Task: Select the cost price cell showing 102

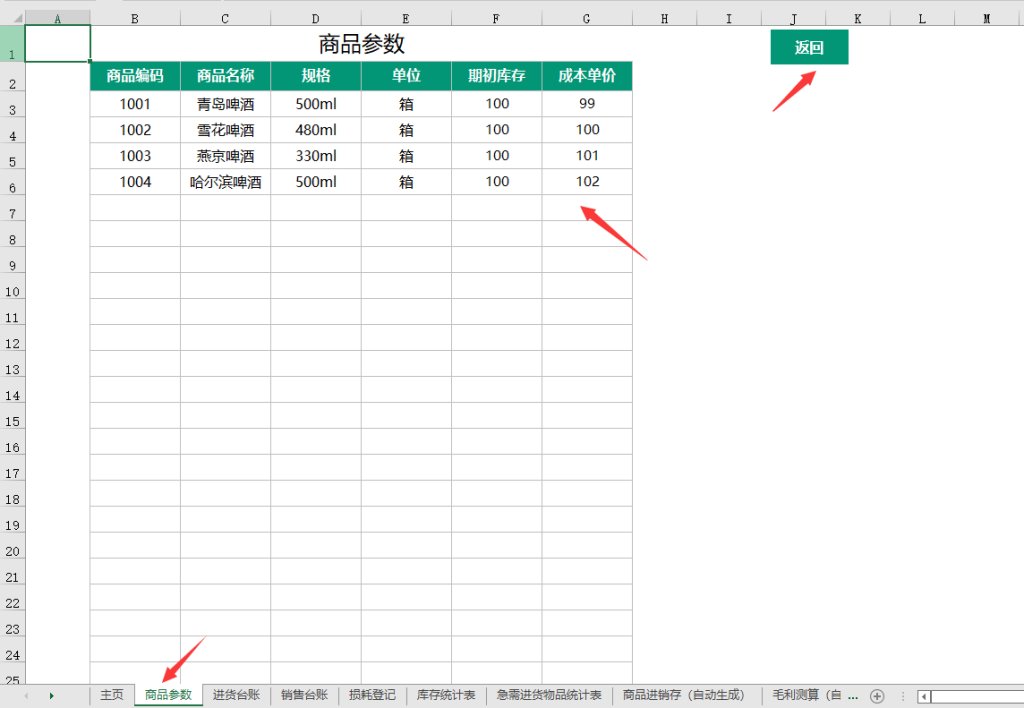Action: (587, 182)
